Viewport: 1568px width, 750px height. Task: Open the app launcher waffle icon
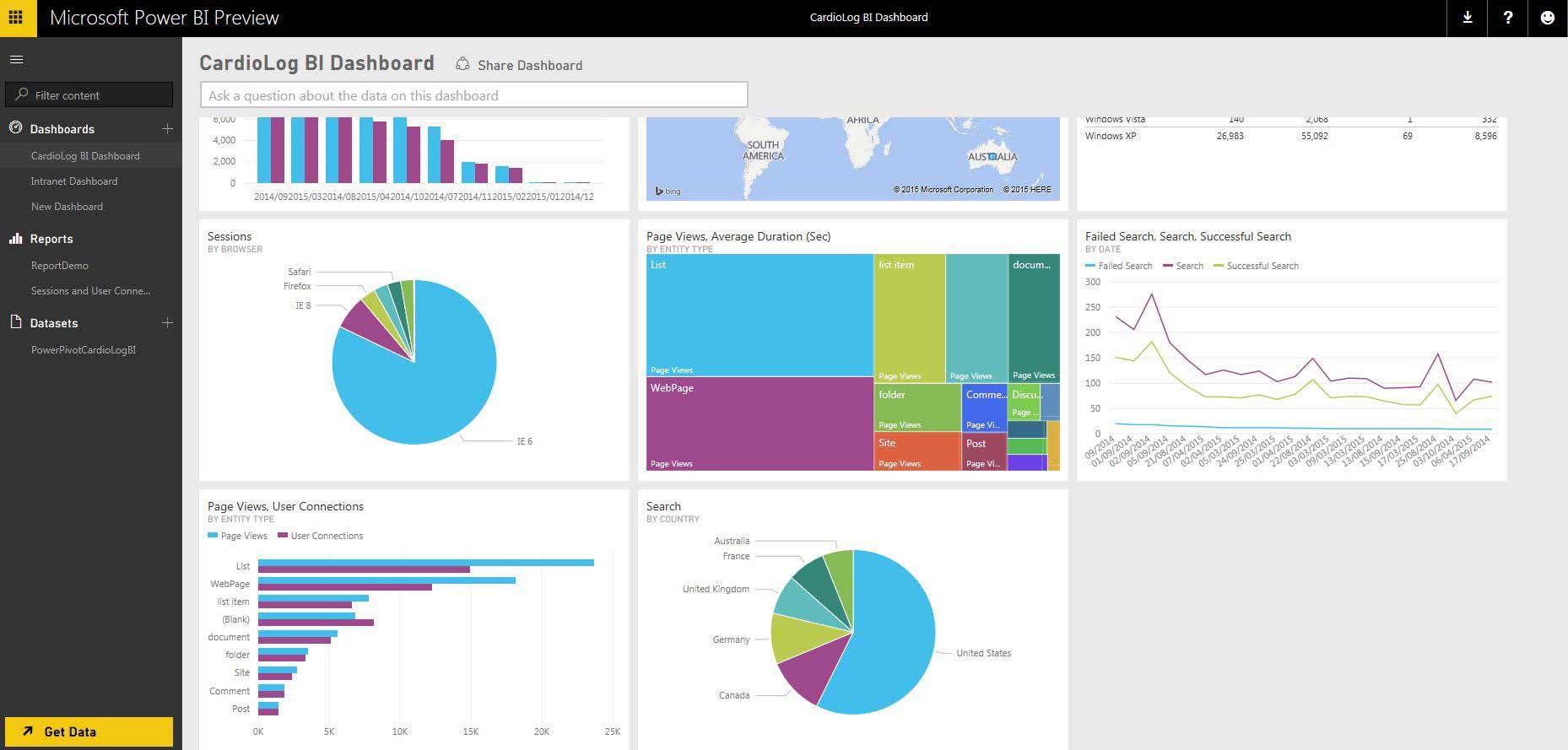tap(16, 18)
